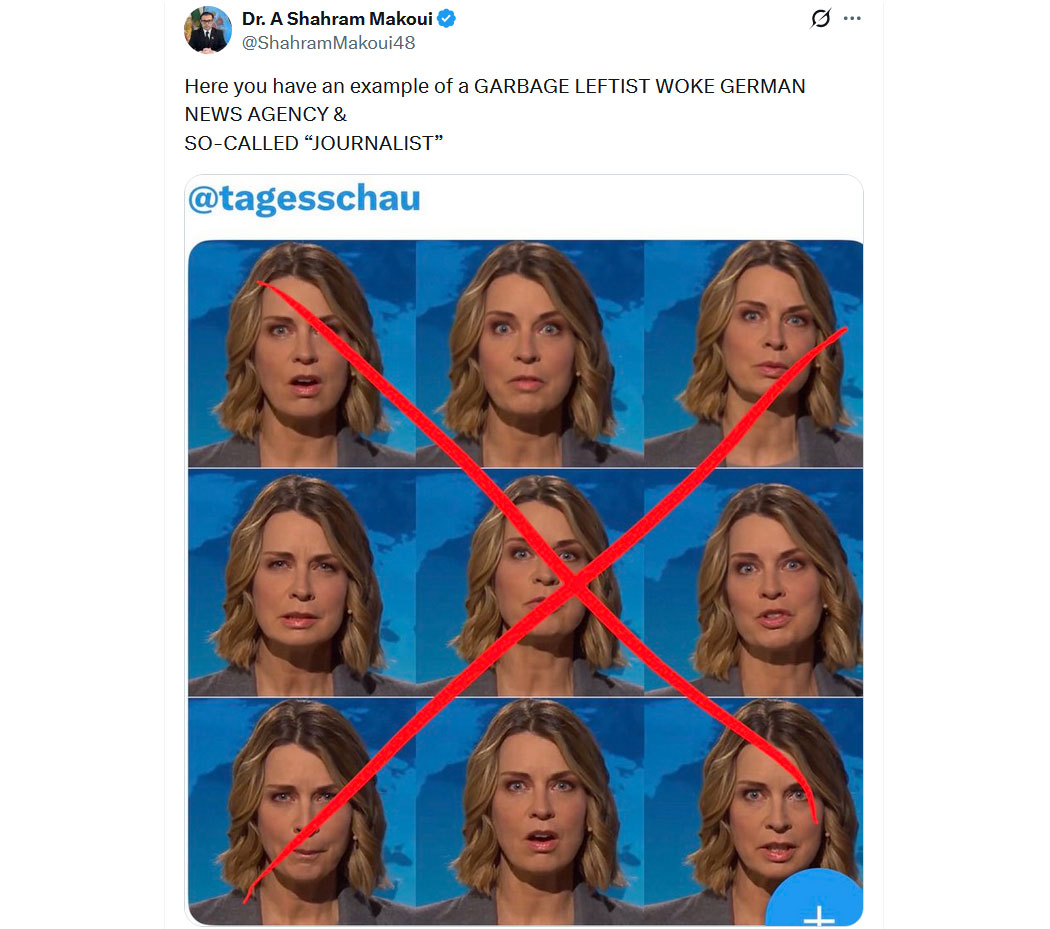Open the Grok explain-post icon
1050x929 pixels.
(x=820, y=18)
